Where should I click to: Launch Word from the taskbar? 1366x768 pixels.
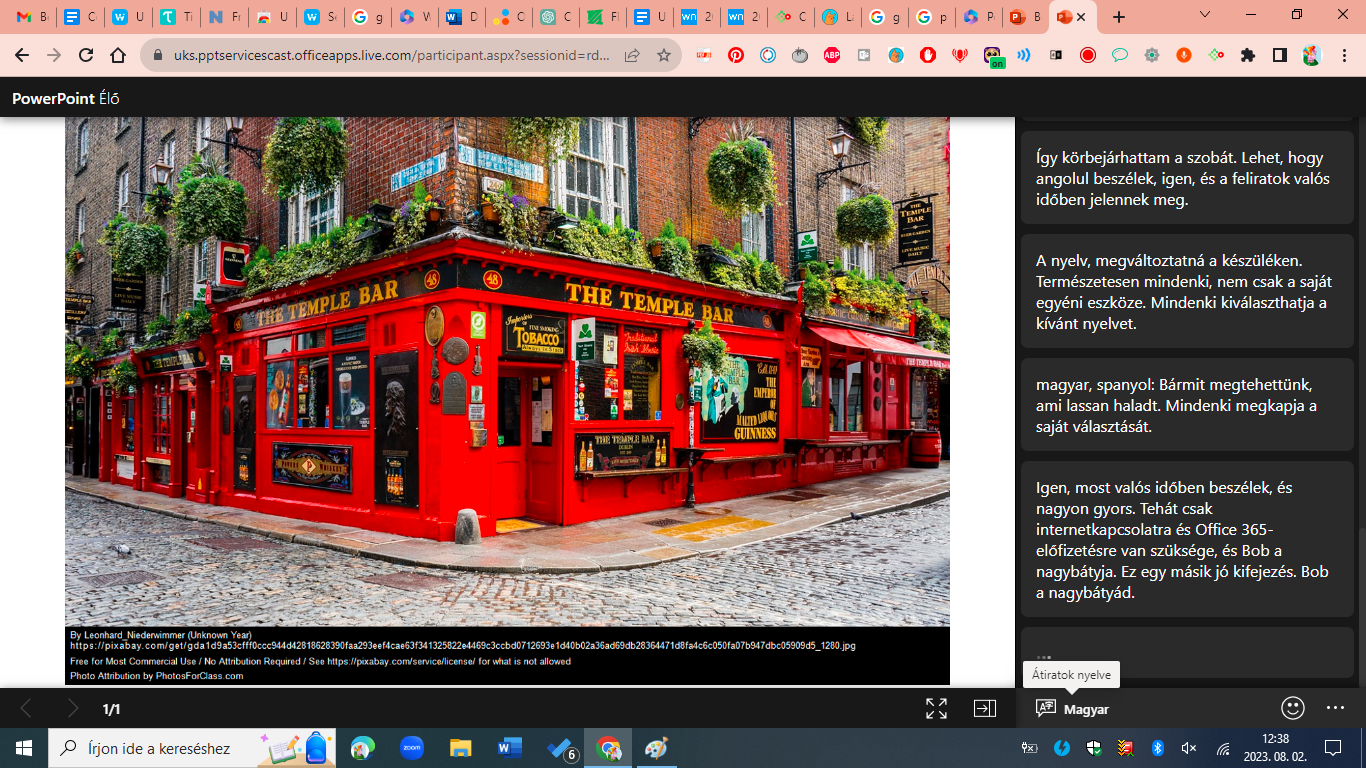click(x=509, y=747)
